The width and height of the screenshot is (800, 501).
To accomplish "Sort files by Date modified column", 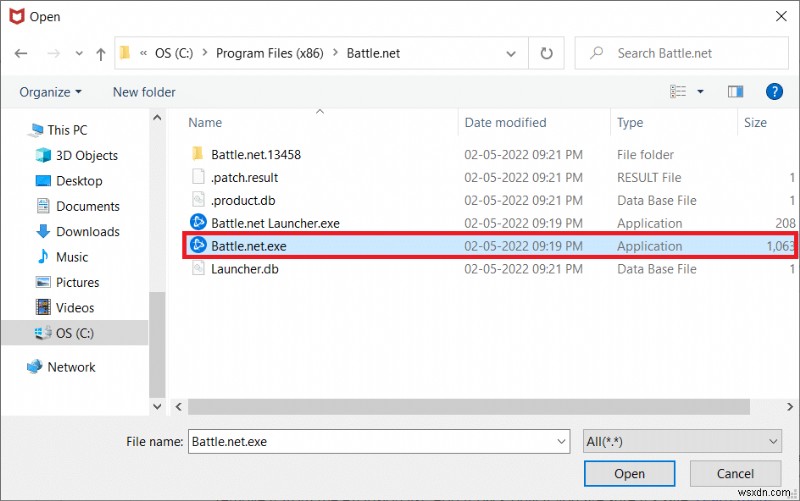I will (x=506, y=123).
